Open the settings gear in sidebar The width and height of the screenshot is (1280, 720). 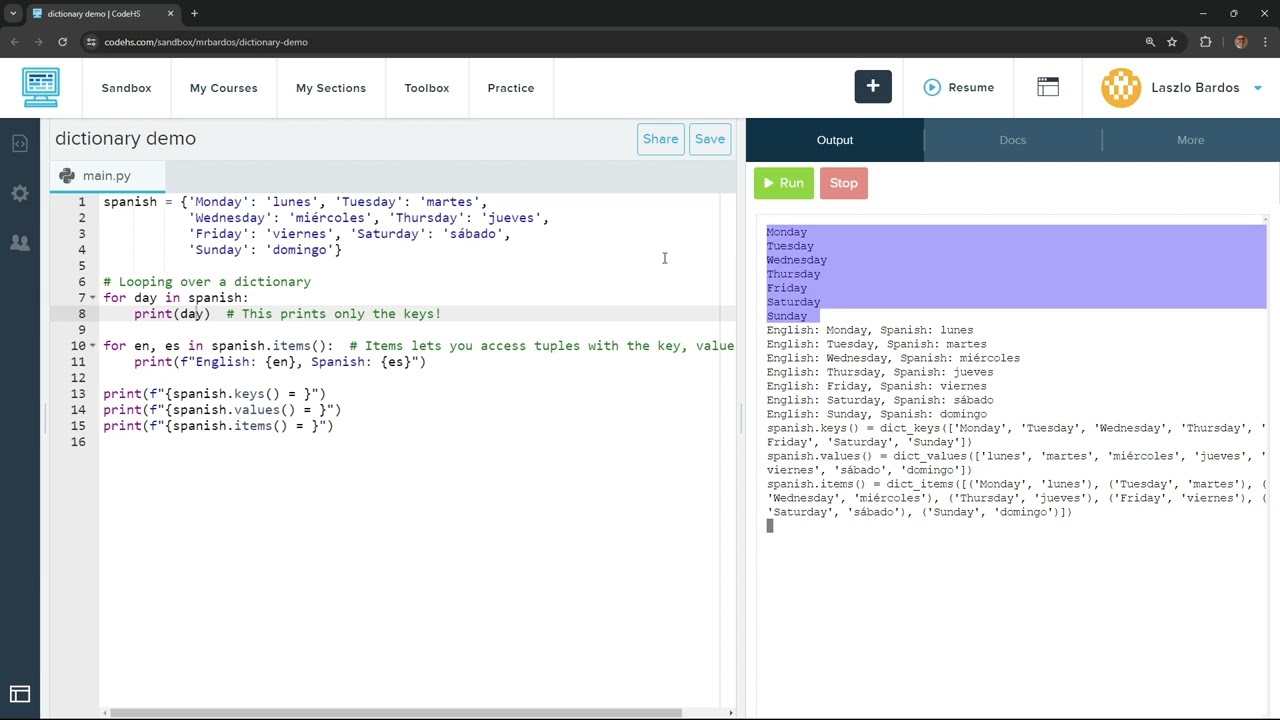coord(20,193)
